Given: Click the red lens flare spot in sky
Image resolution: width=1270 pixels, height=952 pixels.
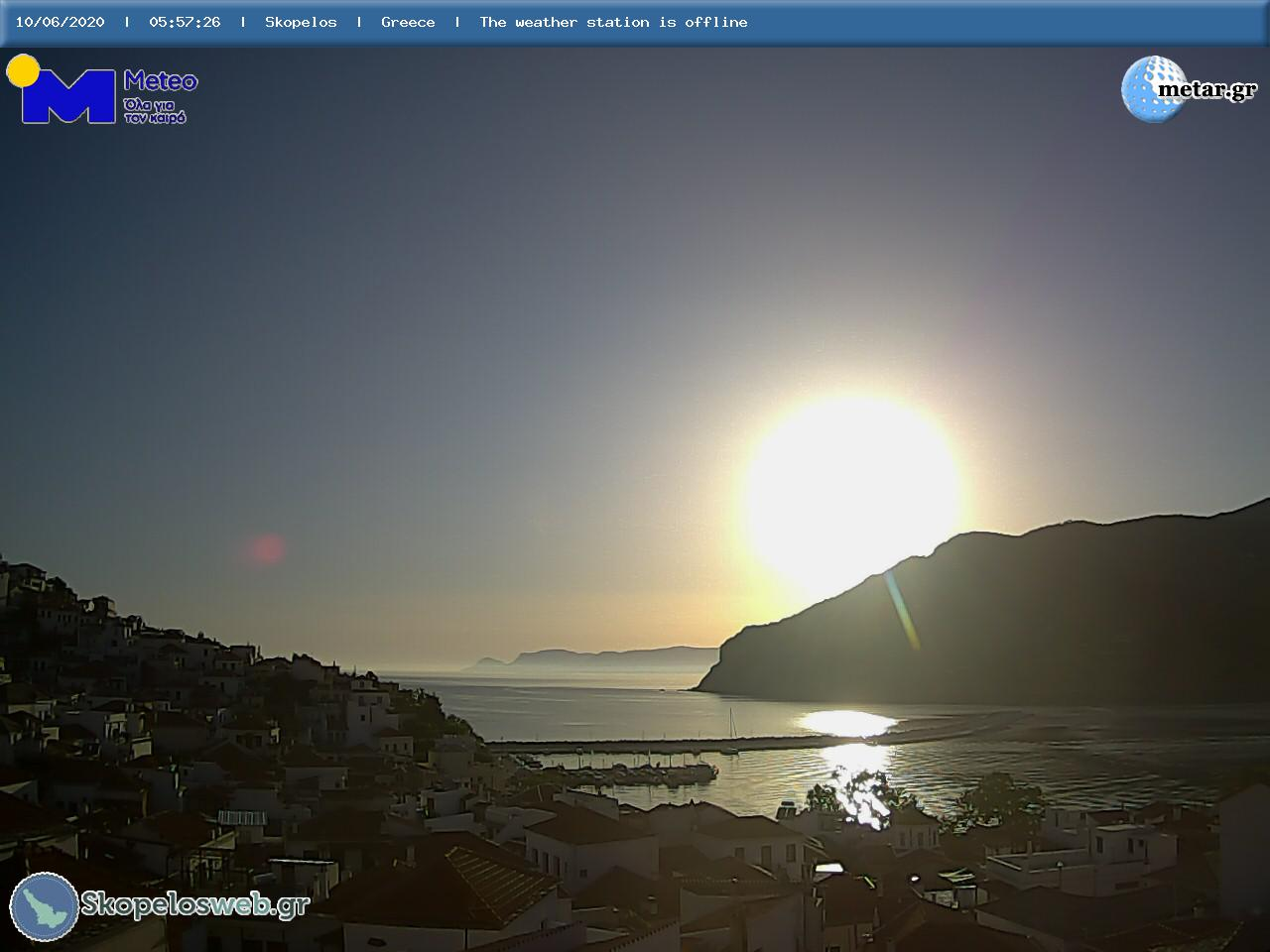Looking at the screenshot, I should pyautogui.click(x=266, y=548).
